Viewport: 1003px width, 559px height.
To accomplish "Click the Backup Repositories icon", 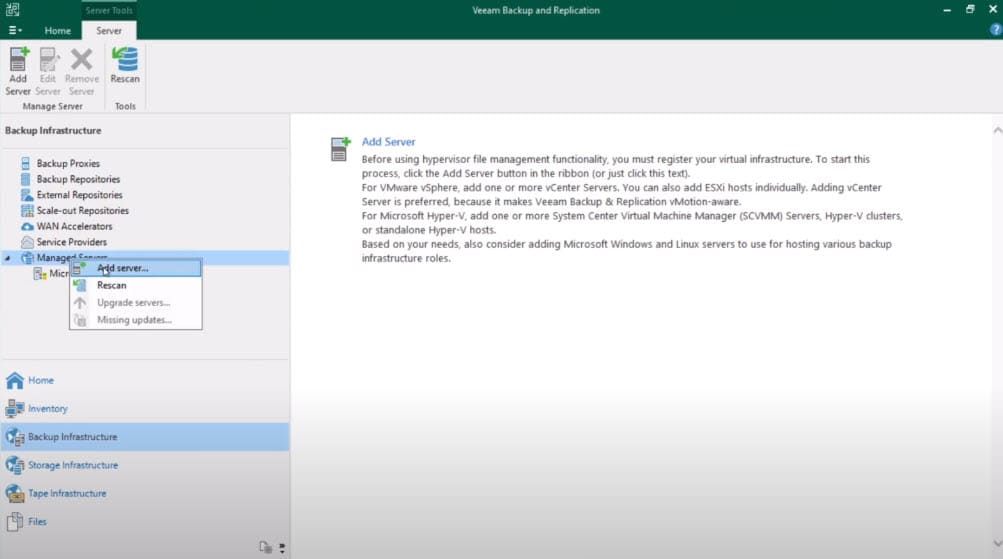I will (26, 179).
